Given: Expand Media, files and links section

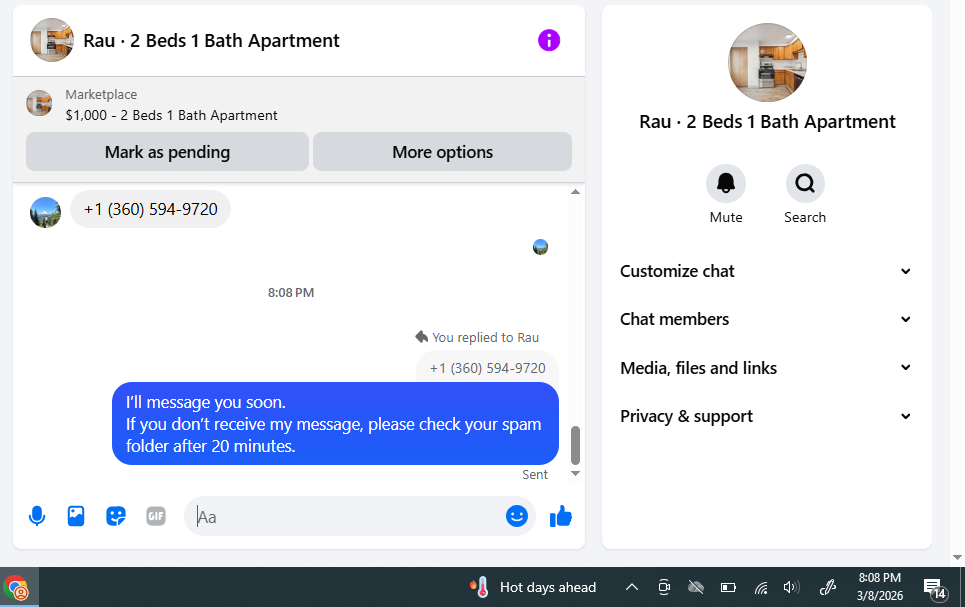Looking at the screenshot, I should pos(766,368).
